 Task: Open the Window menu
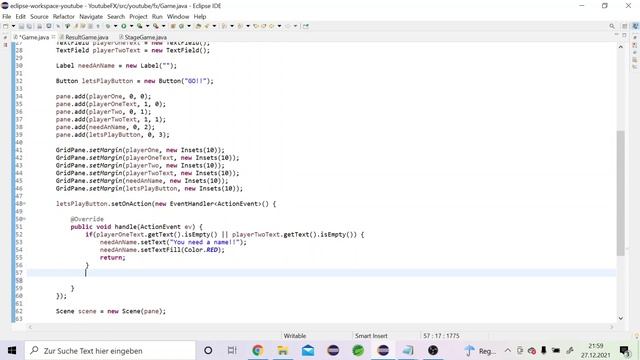(178, 17)
